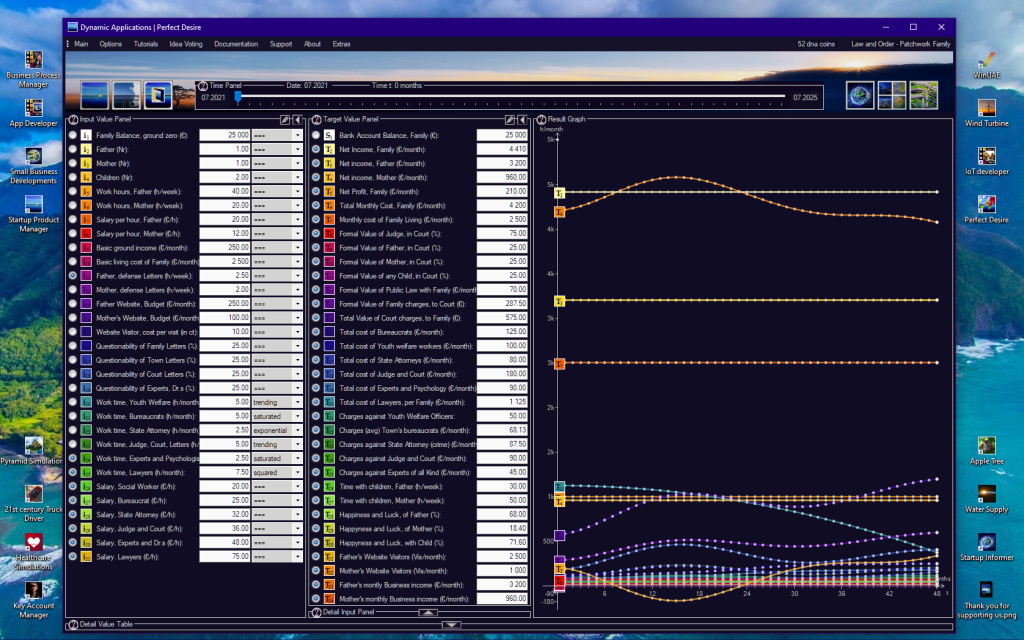Toggle radio button for Bank Account Balance, Family
1024x640 pixels.
point(316,134)
